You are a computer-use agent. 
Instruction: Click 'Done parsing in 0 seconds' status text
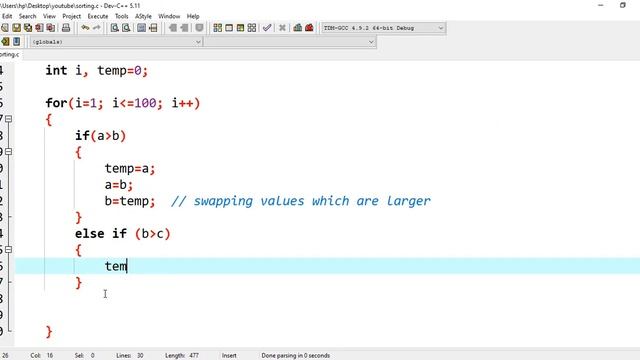(x=296, y=356)
